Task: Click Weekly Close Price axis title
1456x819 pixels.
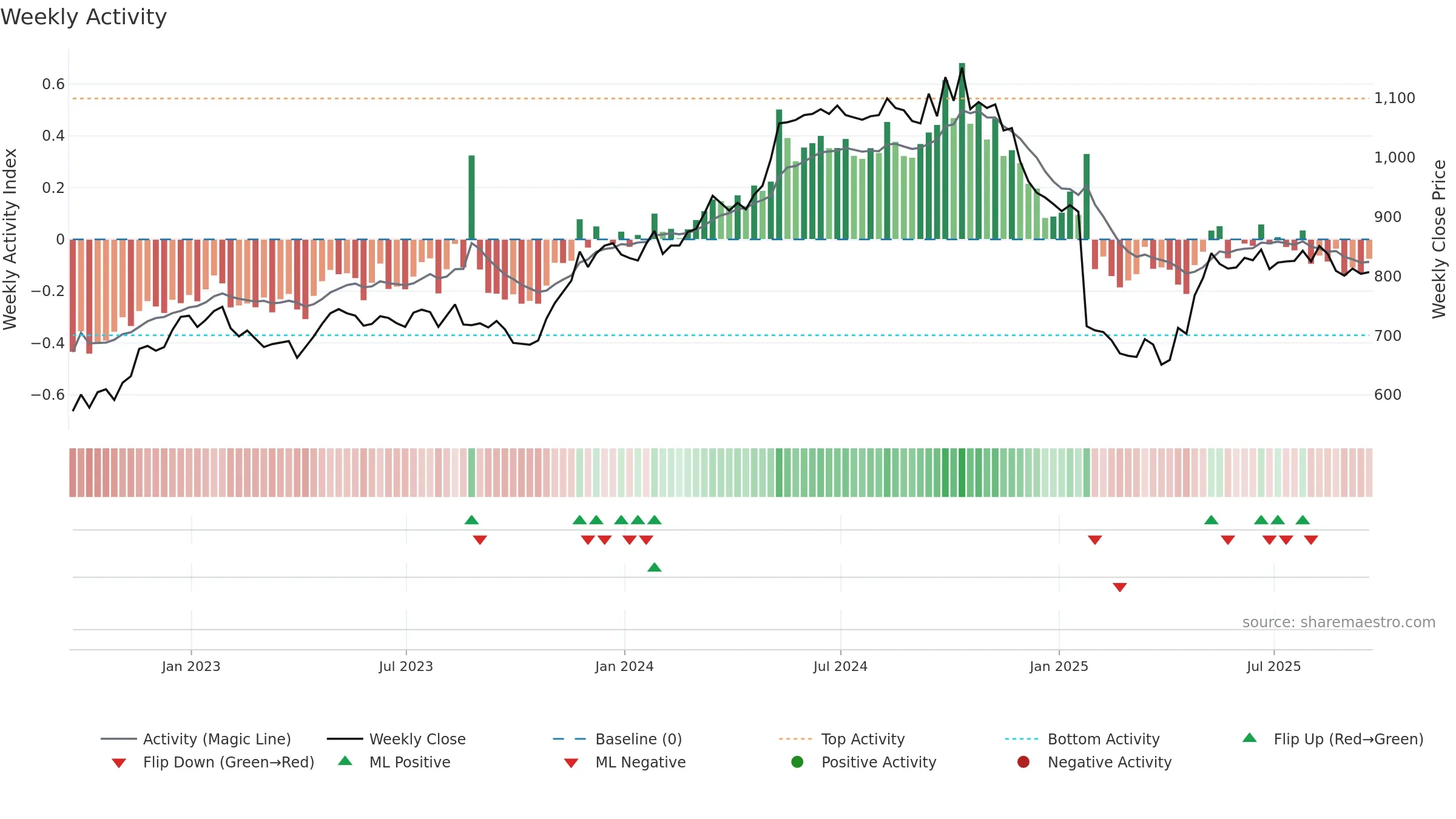Action: (1439, 239)
